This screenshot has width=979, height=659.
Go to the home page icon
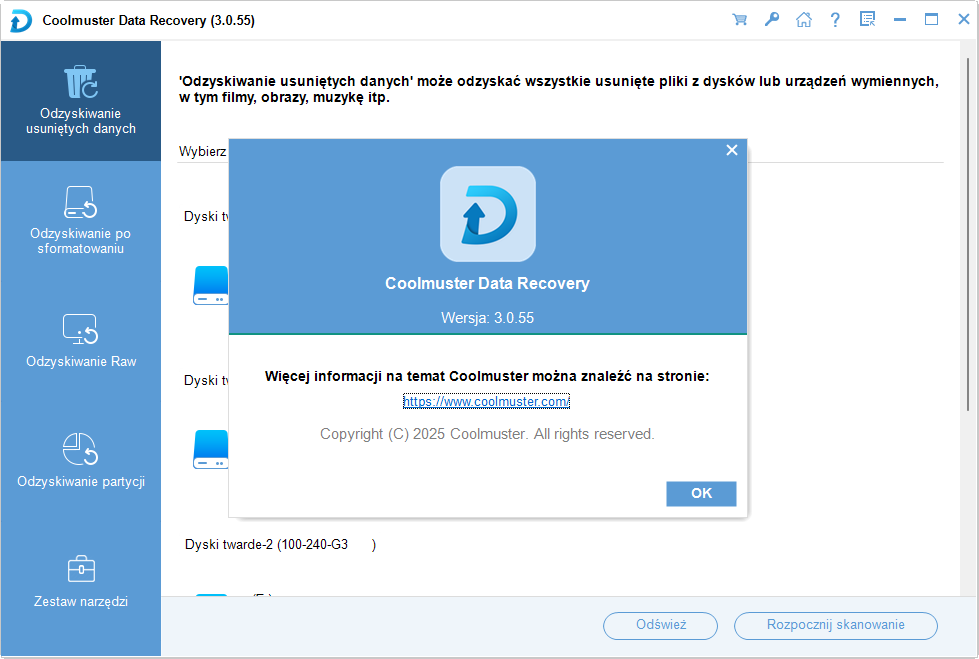point(804,19)
